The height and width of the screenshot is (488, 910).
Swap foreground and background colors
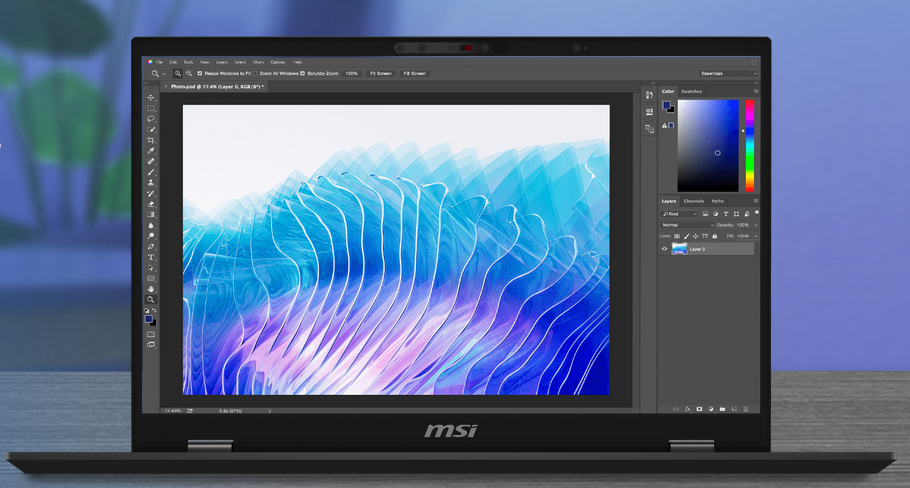(154, 310)
